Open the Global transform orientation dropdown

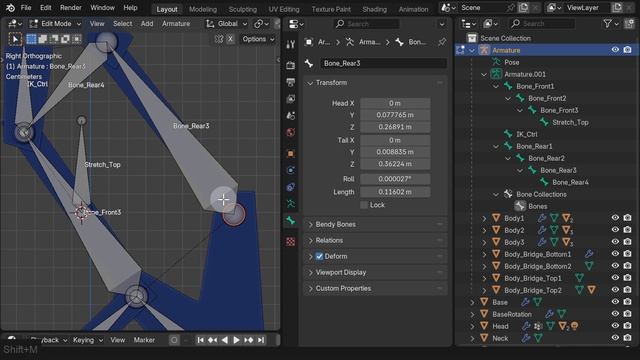(x=227, y=24)
